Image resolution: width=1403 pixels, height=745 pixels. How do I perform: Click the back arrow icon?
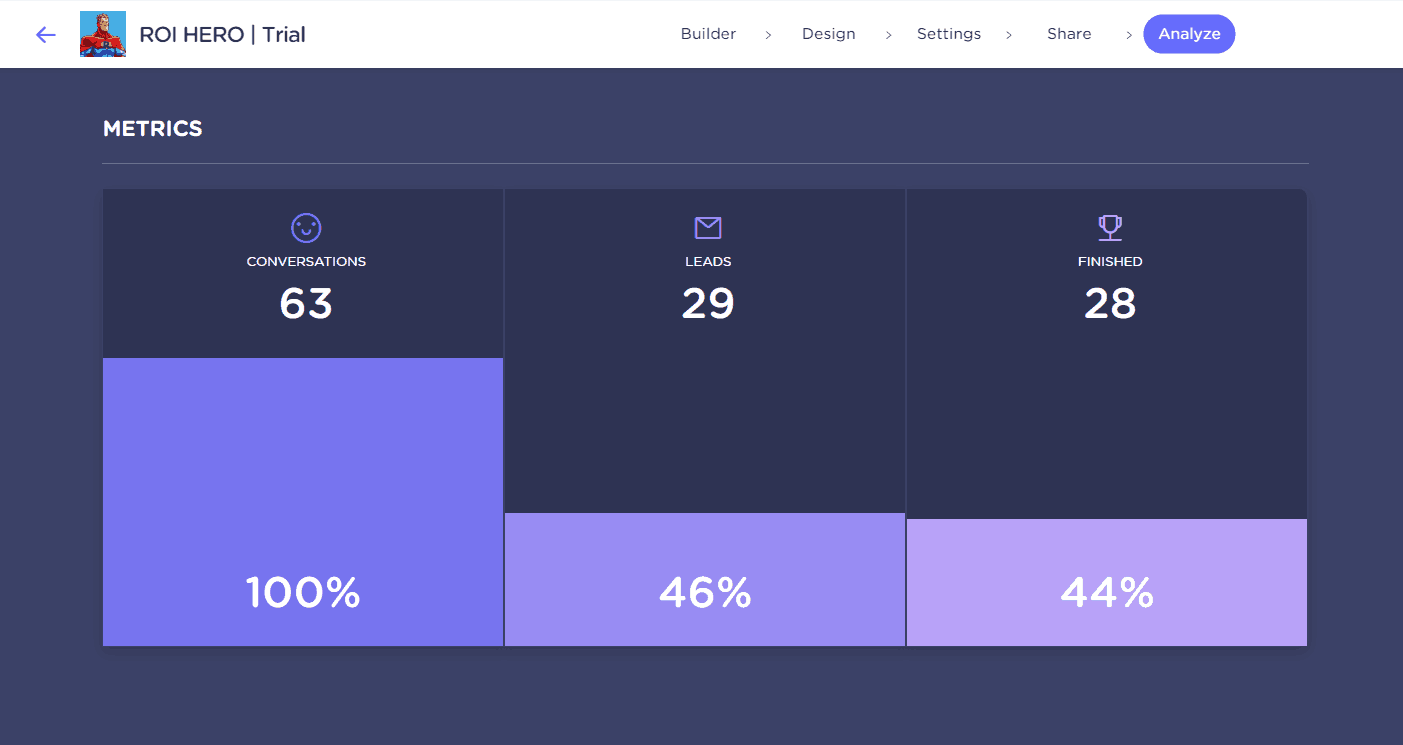pos(46,35)
